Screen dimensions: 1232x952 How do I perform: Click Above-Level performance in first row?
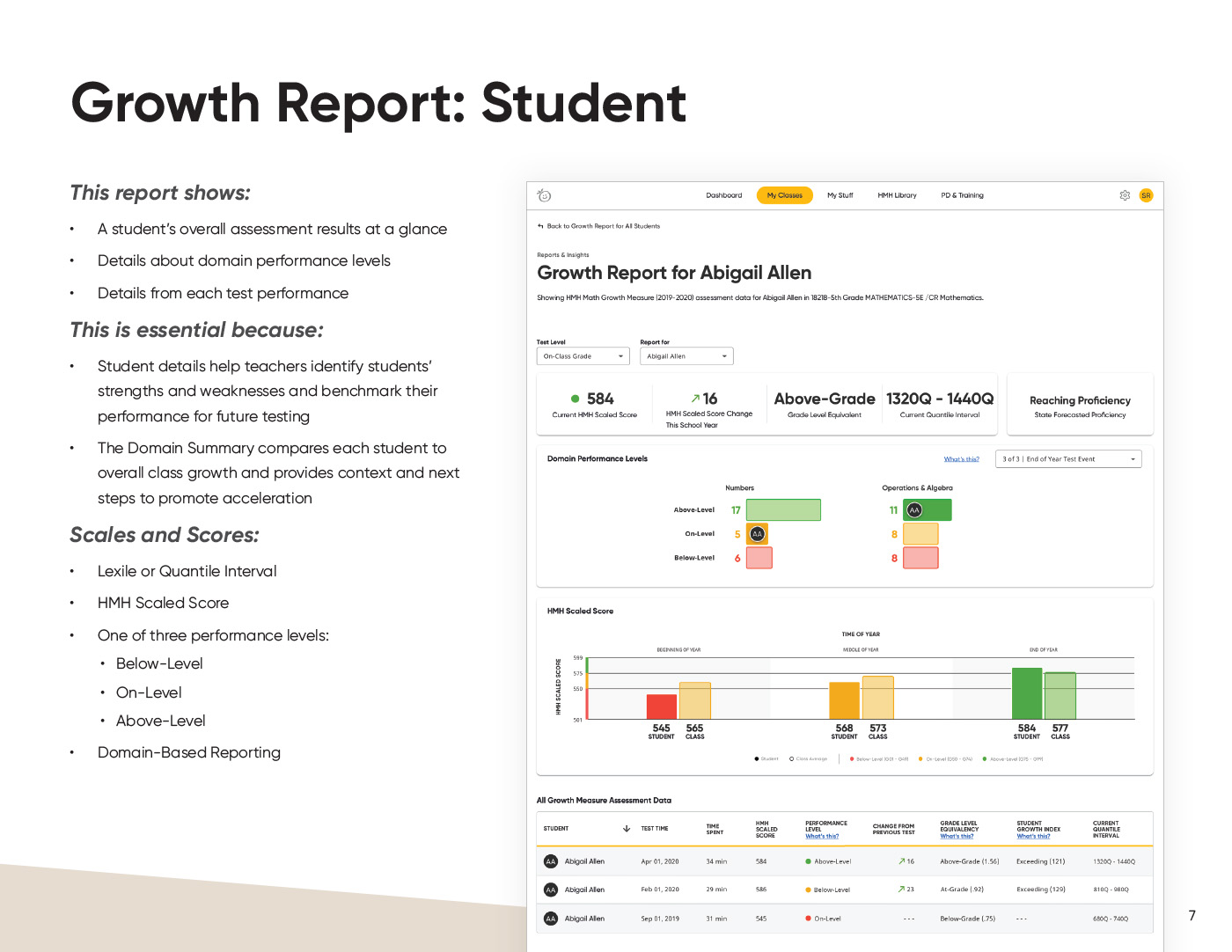828,861
